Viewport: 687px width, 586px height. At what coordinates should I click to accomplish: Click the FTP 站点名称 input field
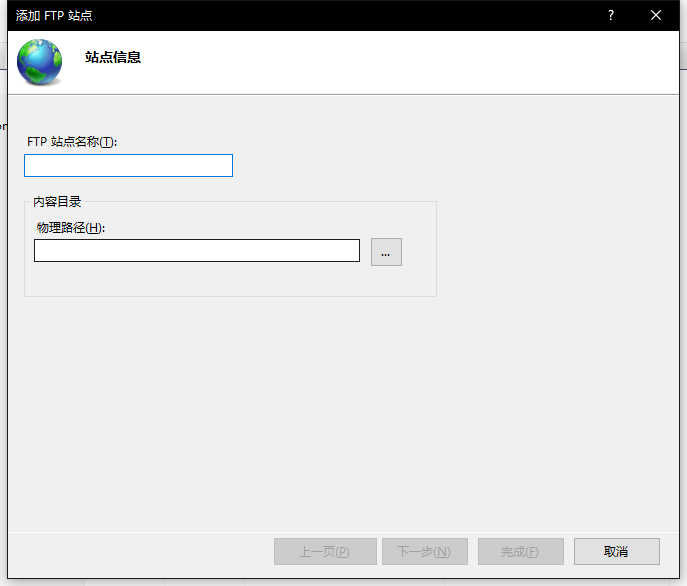pyautogui.click(x=128, y=166)
